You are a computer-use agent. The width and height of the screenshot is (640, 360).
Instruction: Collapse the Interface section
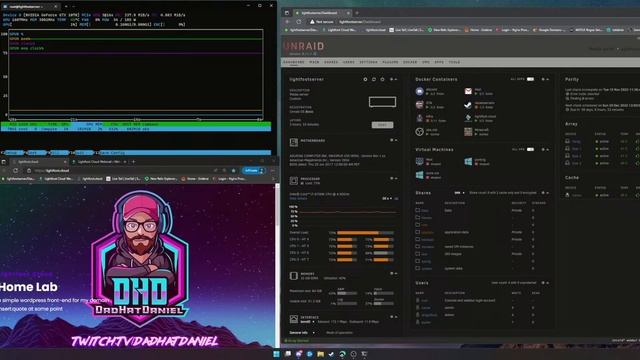396,316
